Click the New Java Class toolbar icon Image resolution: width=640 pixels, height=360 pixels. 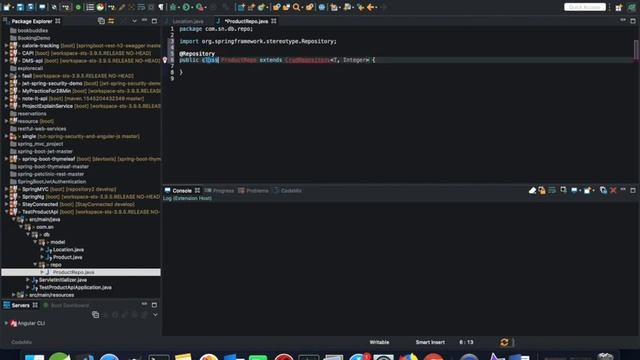pos(262,7)
